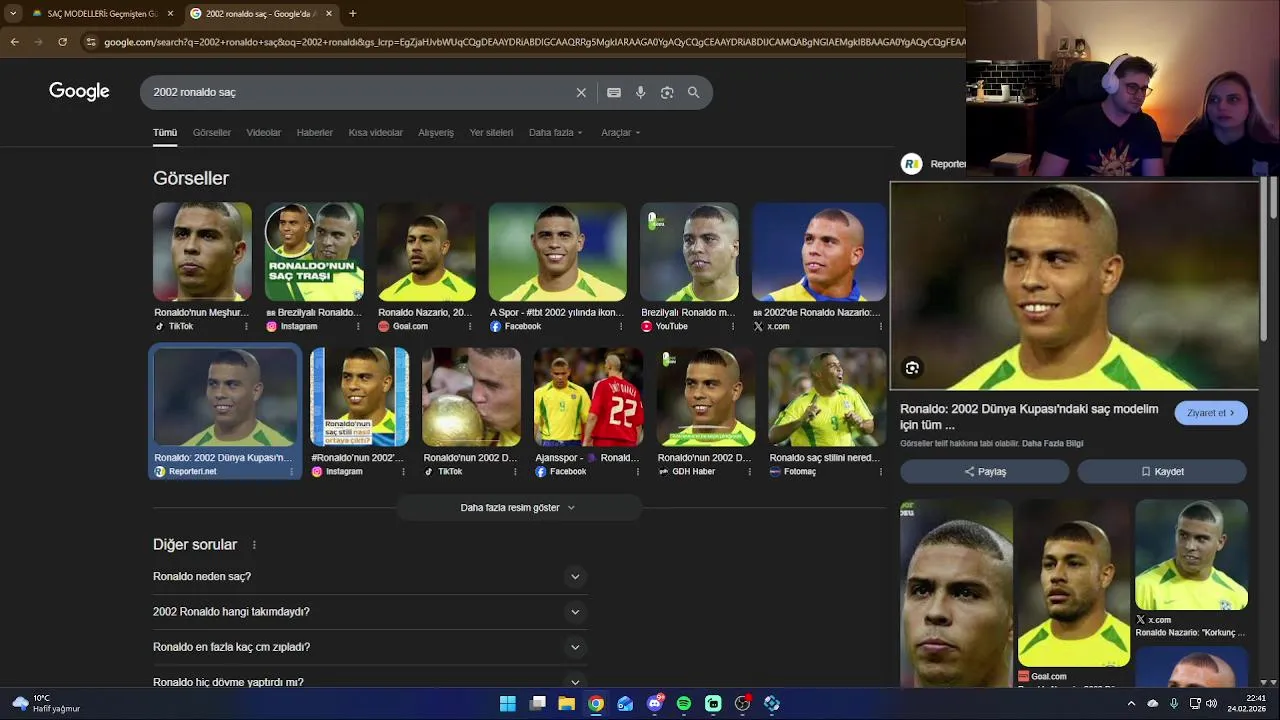Expand 'Daha fazla' dropdown
1280x720 pixels.
(x=555, y=132)
